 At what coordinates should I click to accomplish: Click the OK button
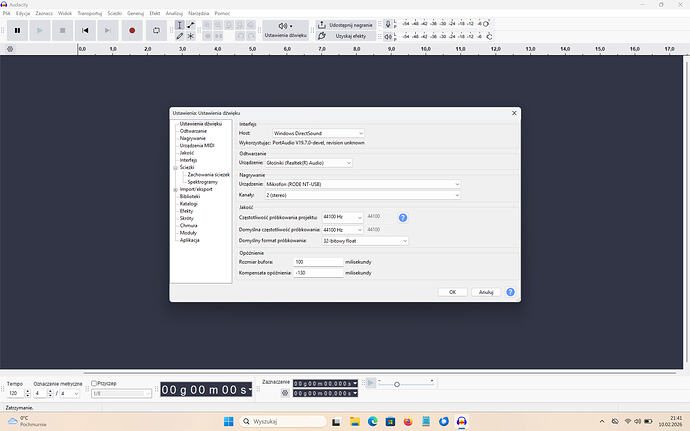click(x=452, y=292)
